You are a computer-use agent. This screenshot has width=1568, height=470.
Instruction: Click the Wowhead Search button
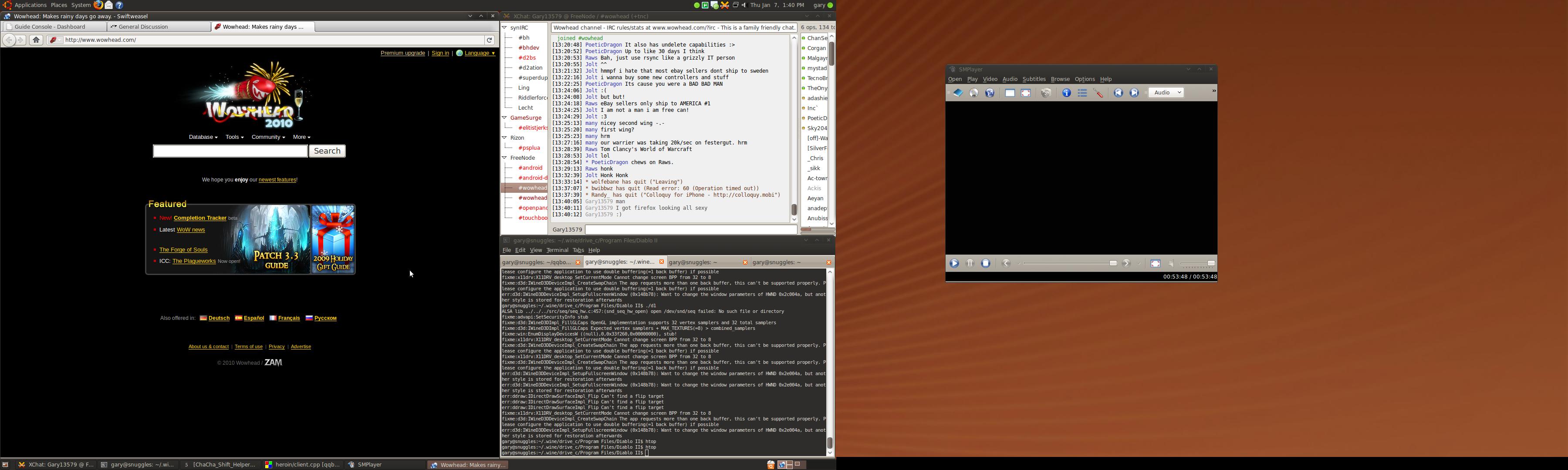tap(327, 151)
